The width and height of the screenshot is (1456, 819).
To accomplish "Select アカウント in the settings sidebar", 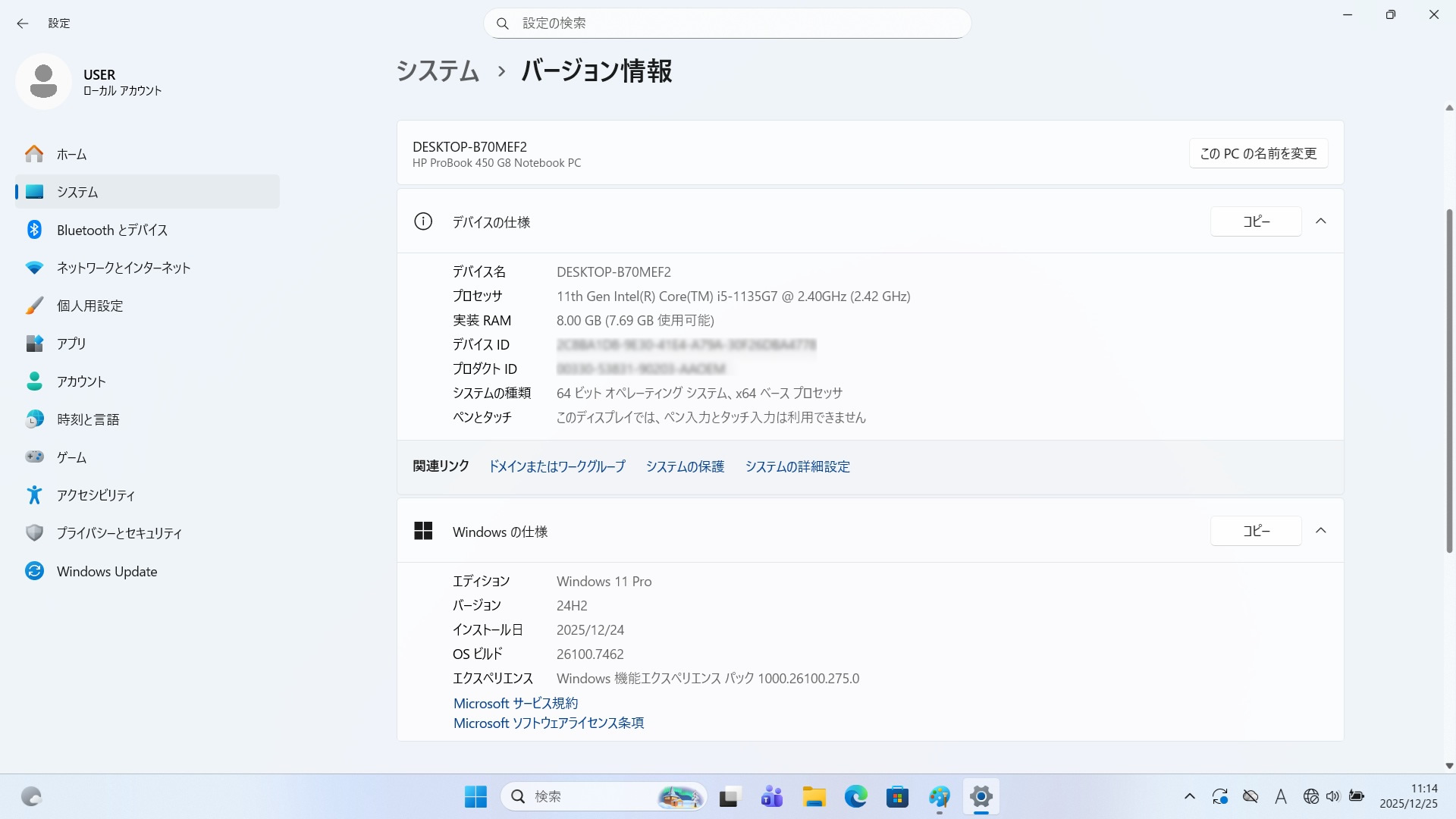I will (x=81, y=381).
